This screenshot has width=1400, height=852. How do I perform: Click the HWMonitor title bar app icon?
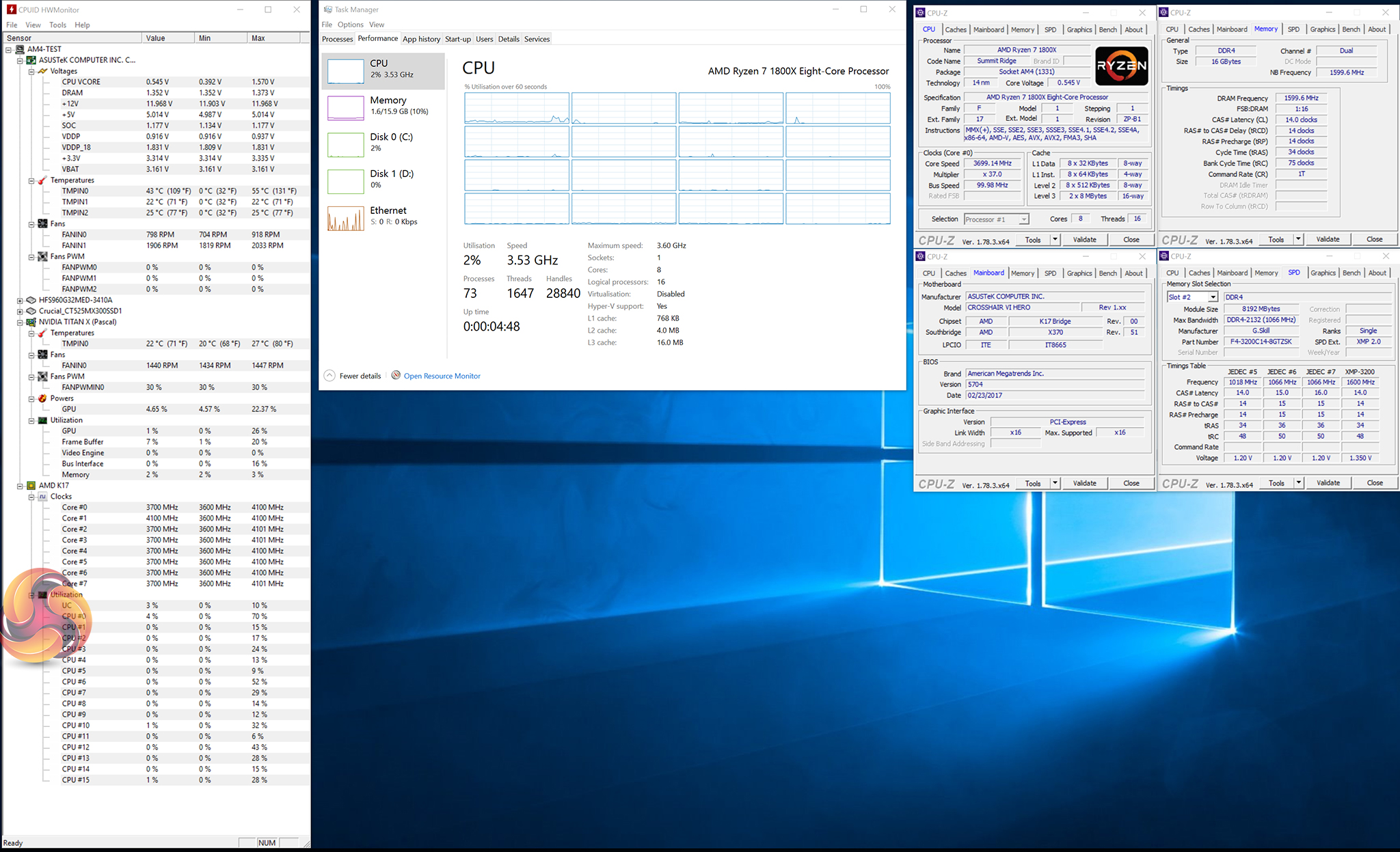11,10
